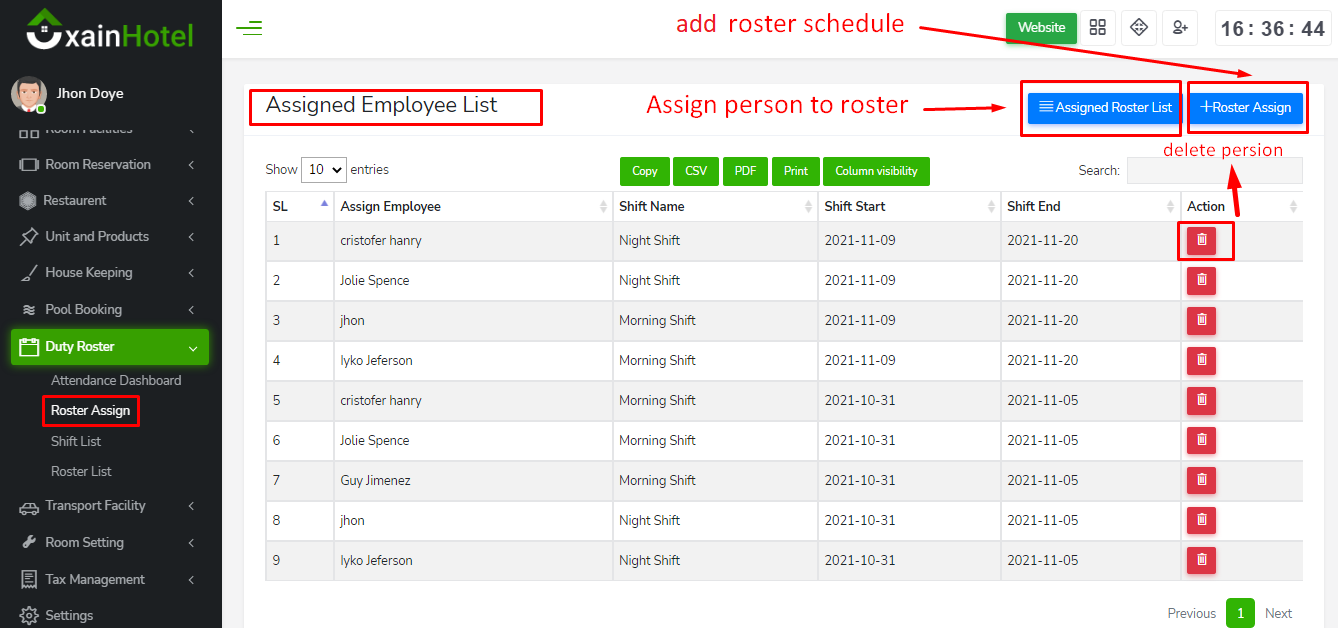Click the Search input field
1338x628 pixels.
tap(1214, 171)
